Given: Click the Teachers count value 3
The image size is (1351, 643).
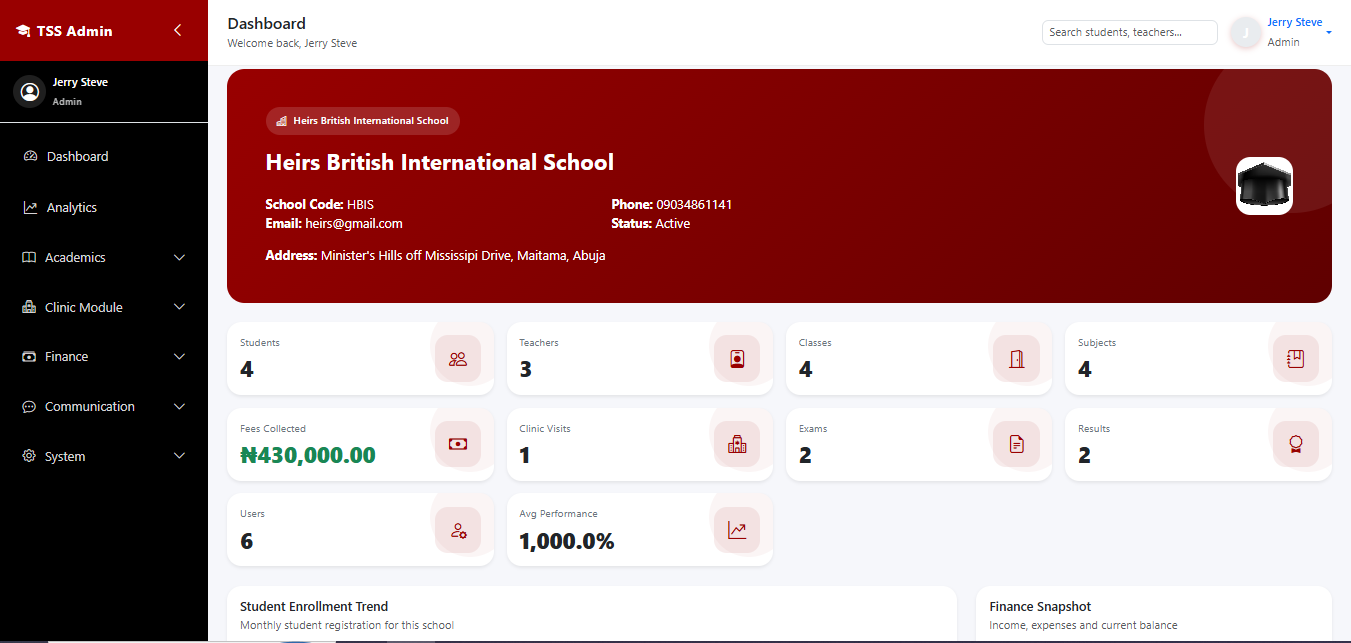Looking at the screenshot, I should pos(526,369).
